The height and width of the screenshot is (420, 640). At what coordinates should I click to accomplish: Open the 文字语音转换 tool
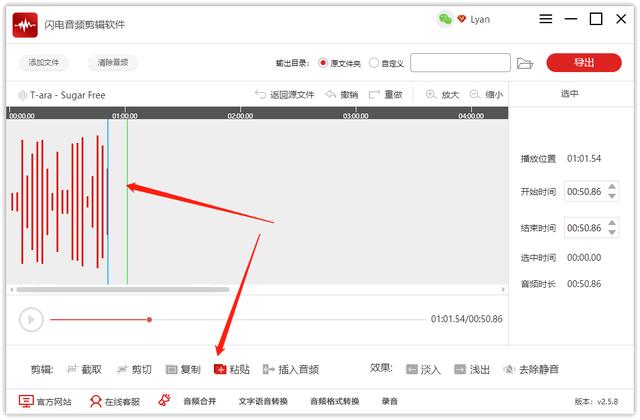click(263, 402)
